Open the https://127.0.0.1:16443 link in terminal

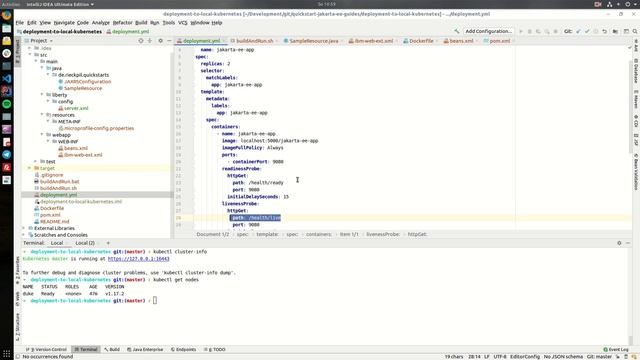(138, 258)
